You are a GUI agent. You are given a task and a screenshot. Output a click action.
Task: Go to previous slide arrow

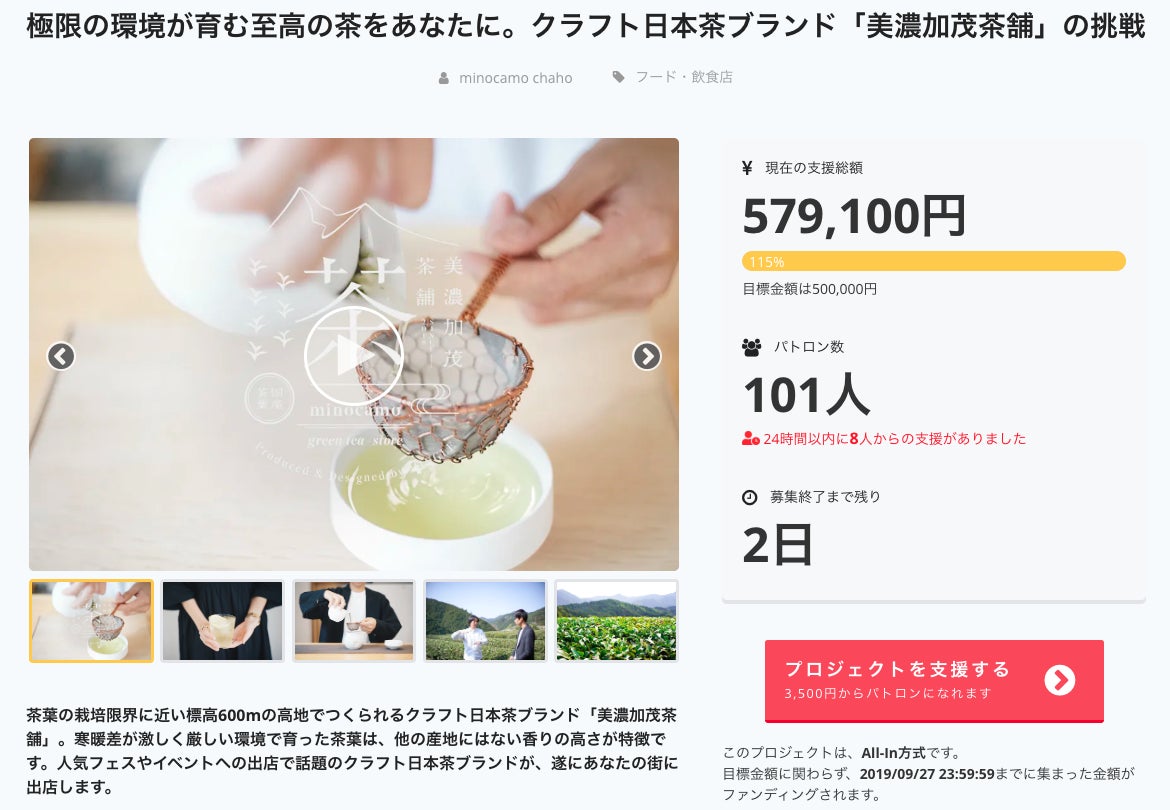[61, 357]
